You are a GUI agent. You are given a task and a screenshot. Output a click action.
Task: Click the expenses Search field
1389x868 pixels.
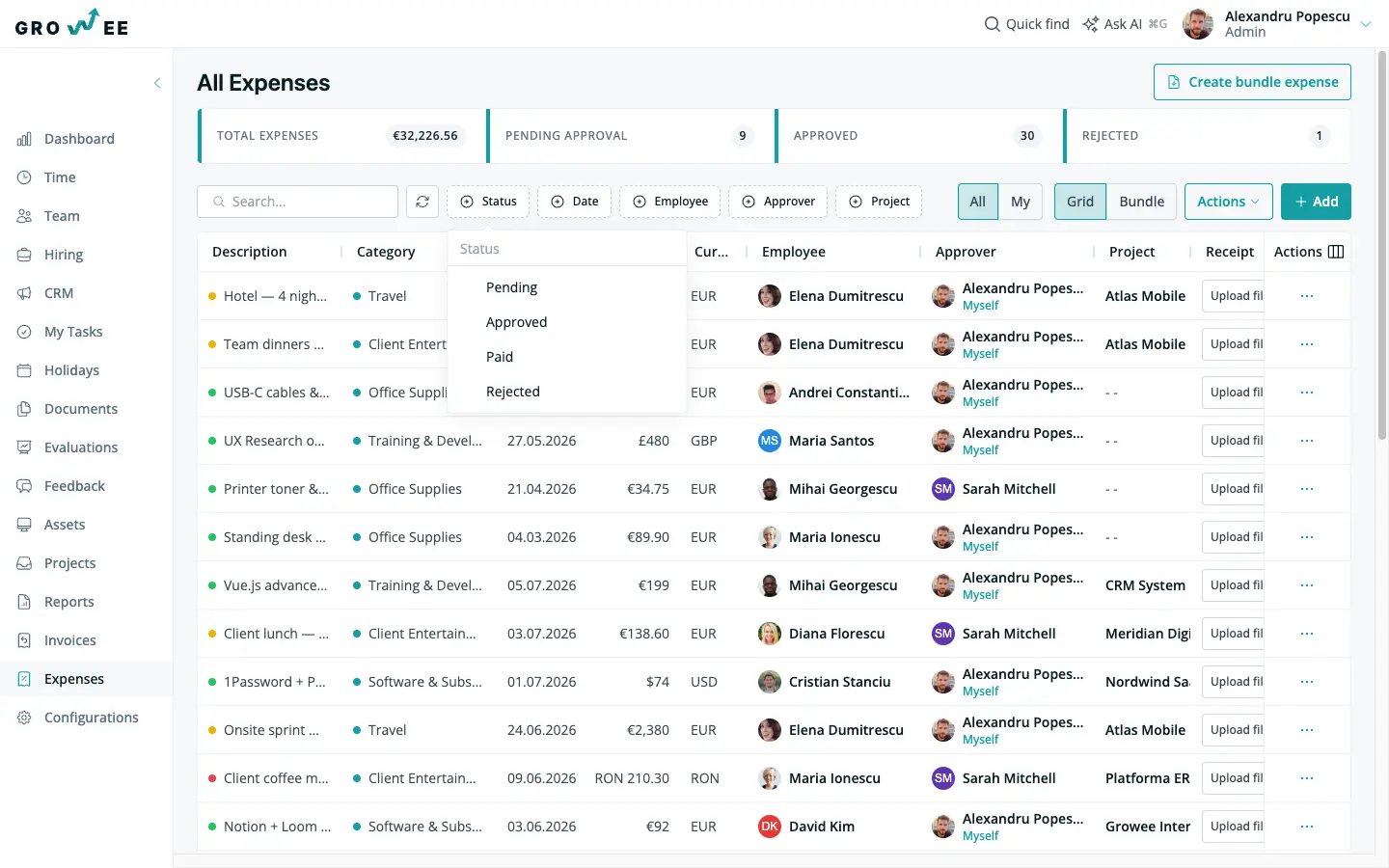coord(298,202)
